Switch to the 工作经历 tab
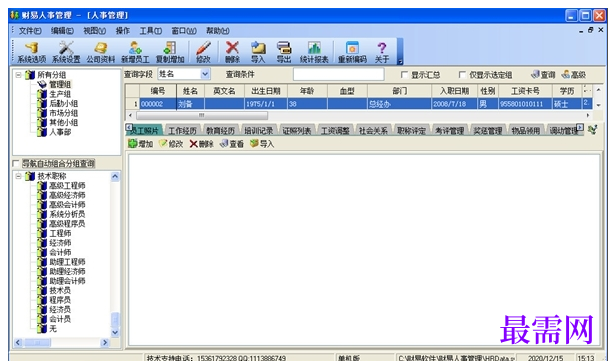Viewport: 612px width, 361px height. 182,131
